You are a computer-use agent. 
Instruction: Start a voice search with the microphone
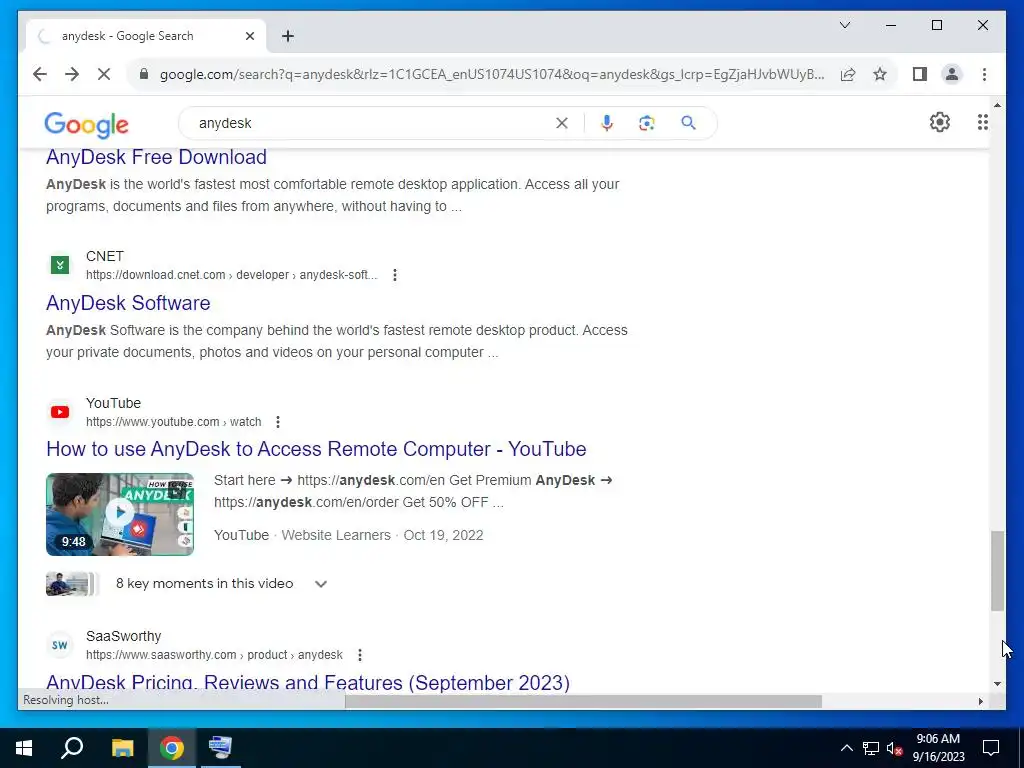click(607, 123)
